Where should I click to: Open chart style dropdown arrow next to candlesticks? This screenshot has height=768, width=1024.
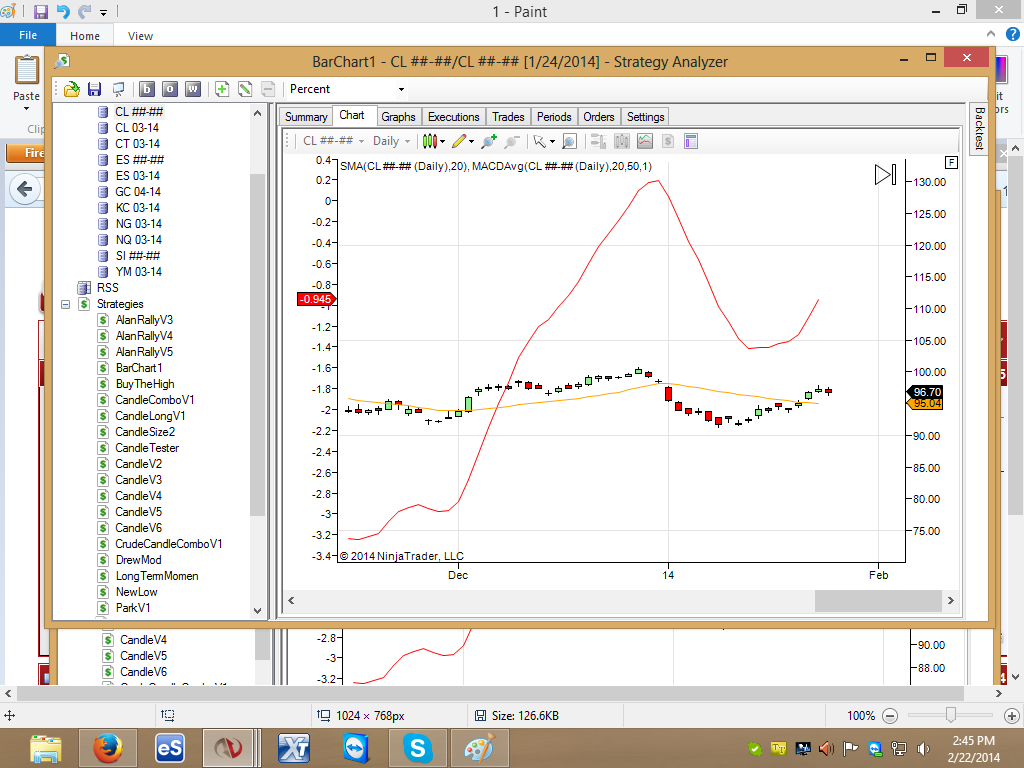(443, 142)
